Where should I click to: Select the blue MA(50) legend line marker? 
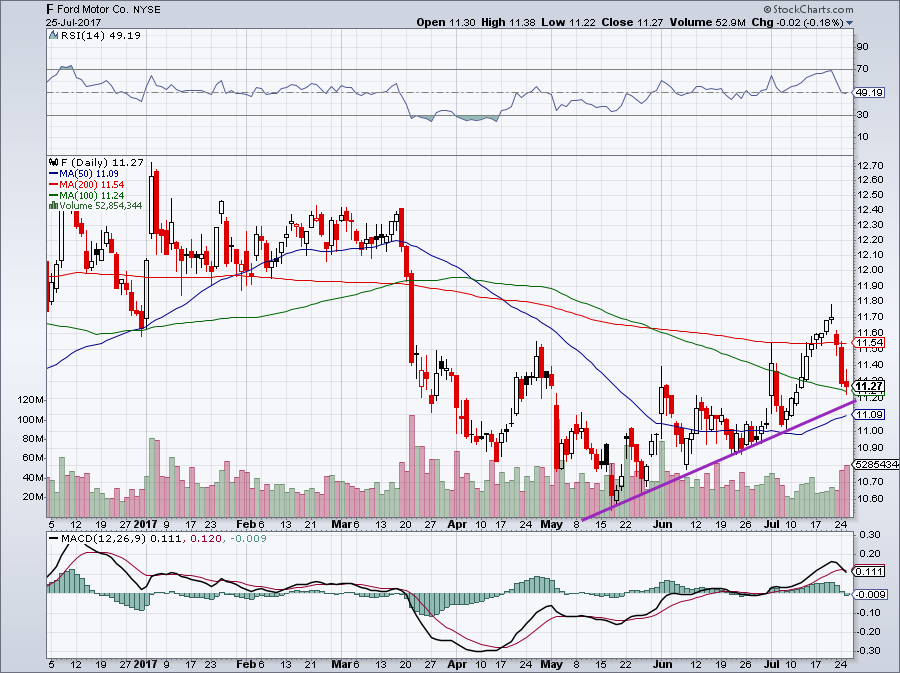[53, 173]
